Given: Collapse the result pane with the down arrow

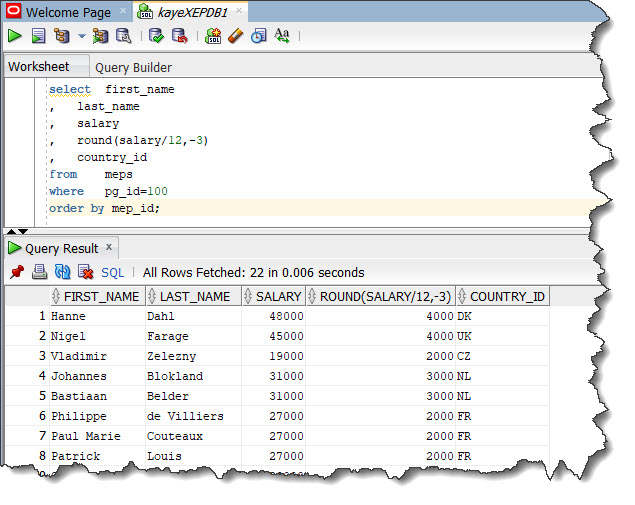Looking at the screenshot, I should [23, 231].
